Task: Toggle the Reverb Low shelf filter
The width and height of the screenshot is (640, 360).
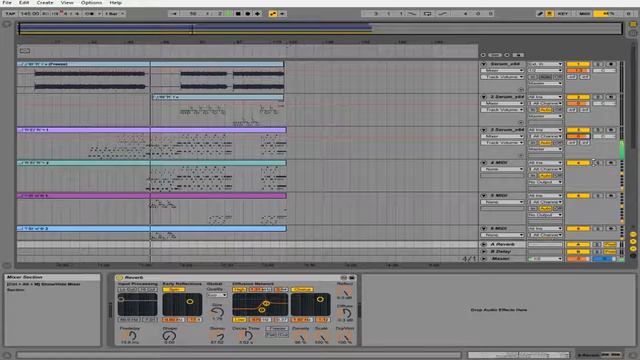Action: tap(239, 320)
